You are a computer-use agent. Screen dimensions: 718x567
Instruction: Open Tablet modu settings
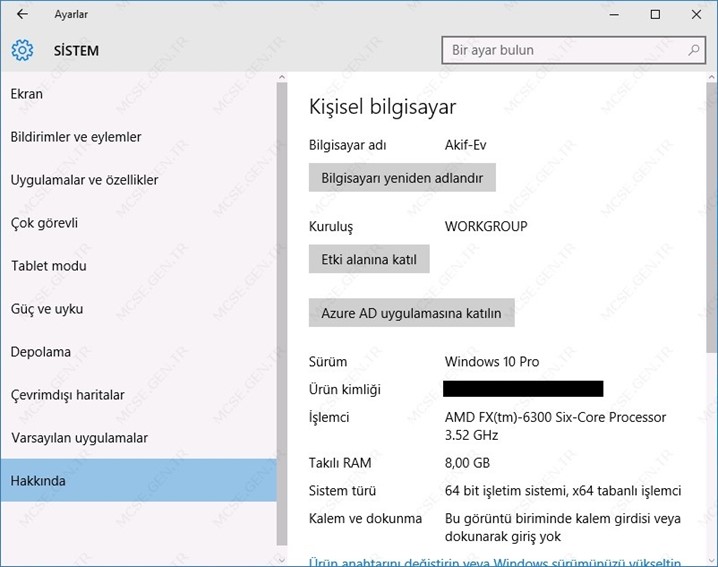click(138, 266)
